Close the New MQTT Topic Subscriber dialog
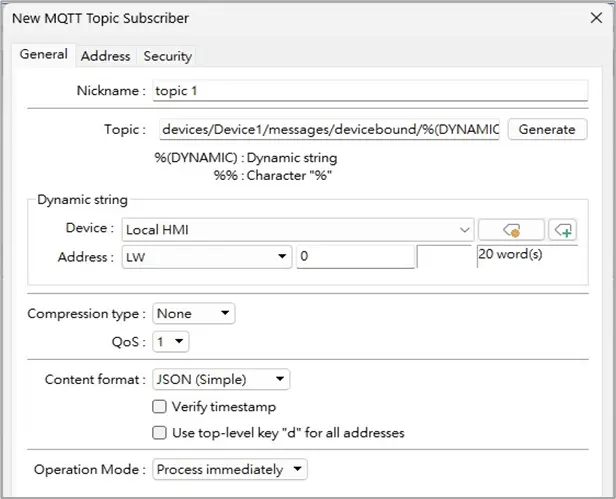Image resolution: width=616 pixels, height=499 pixels. pyautogui.click(x=596, y=18)
